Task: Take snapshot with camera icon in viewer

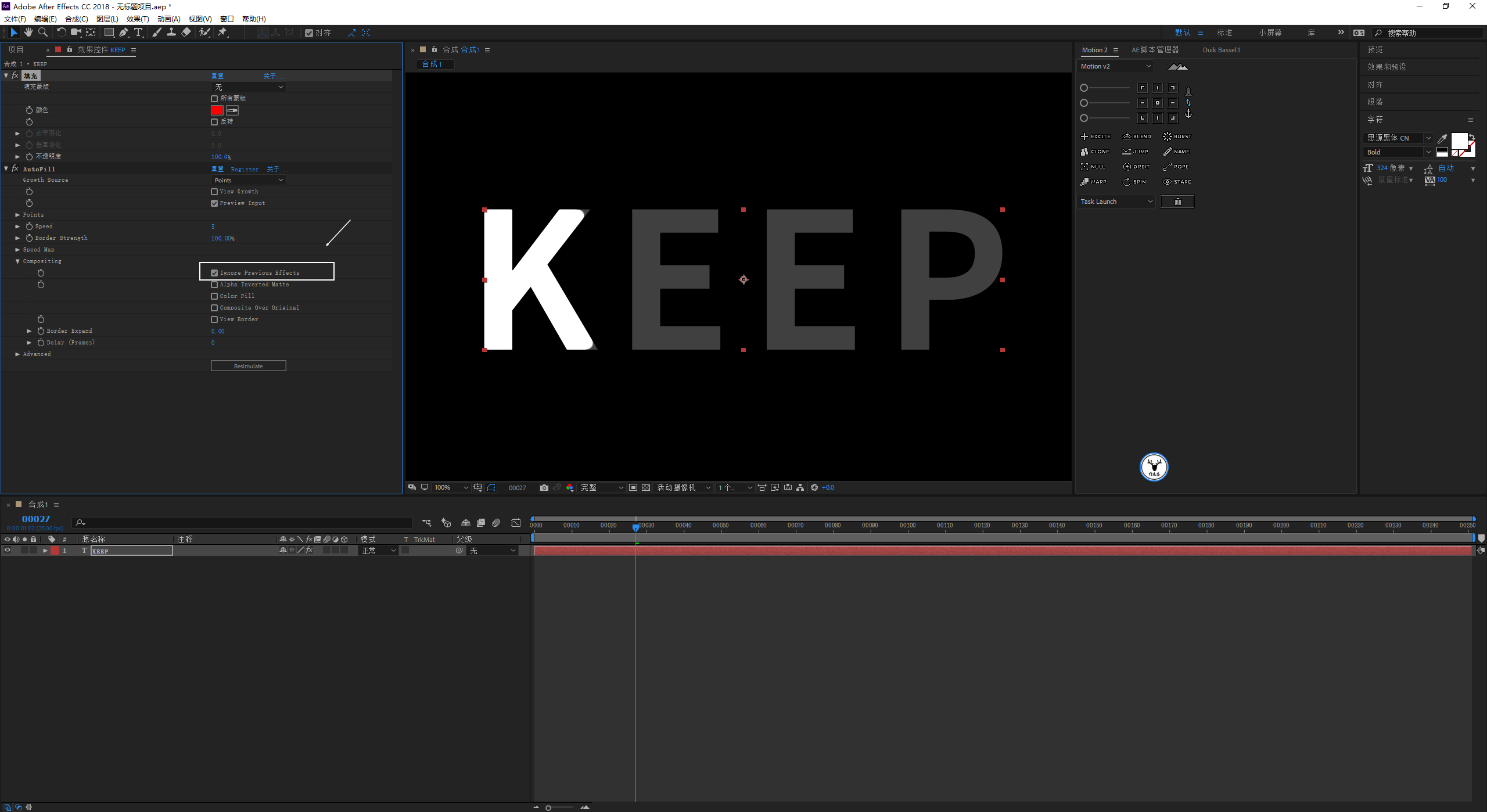Action: point(544,488)
